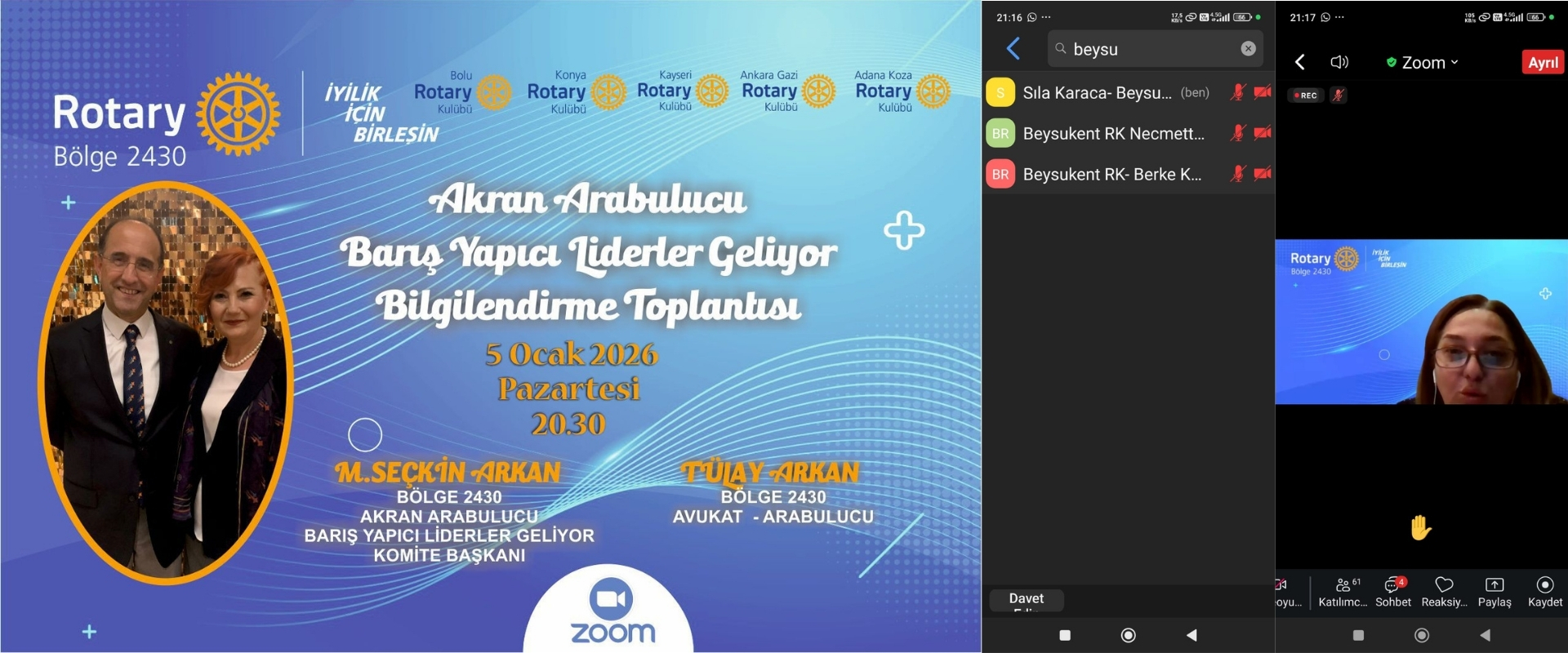1568x653 pixels.
Task: Tap the blue back arrow beside the search field
Action: pos(1013,49)
